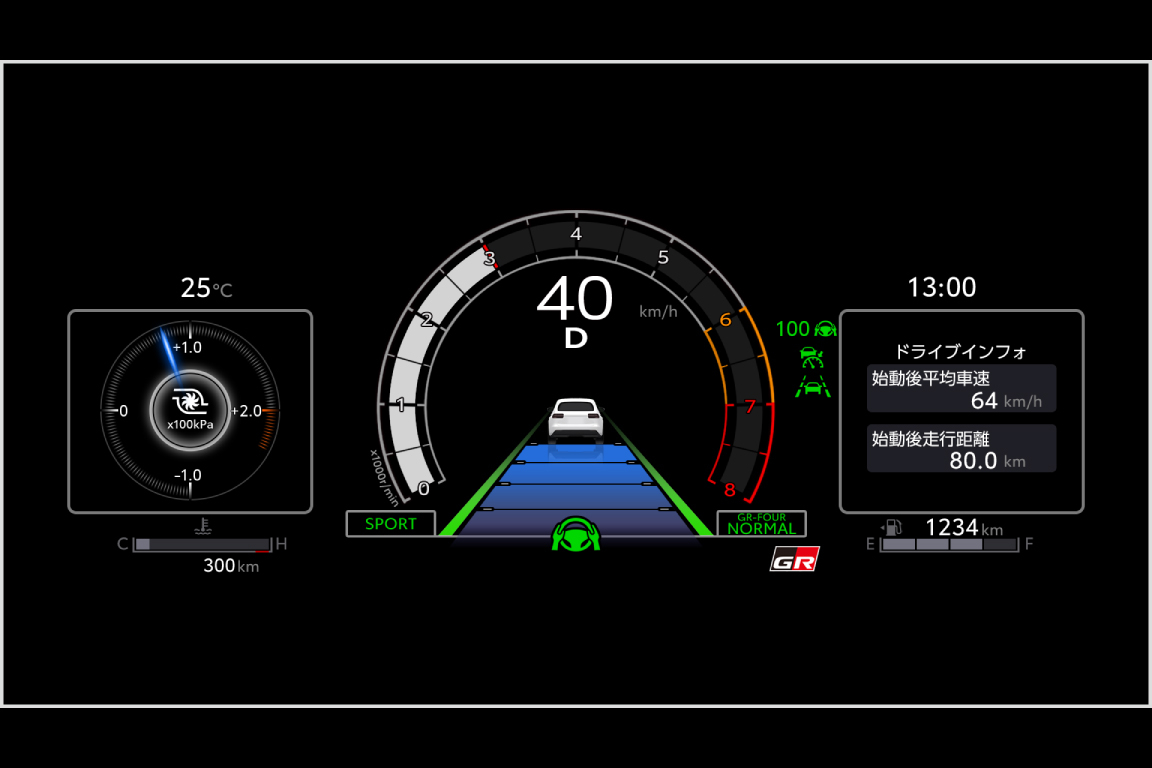
Task: Toggle the SPORT drive mode indicator
Action: point(390,524)
